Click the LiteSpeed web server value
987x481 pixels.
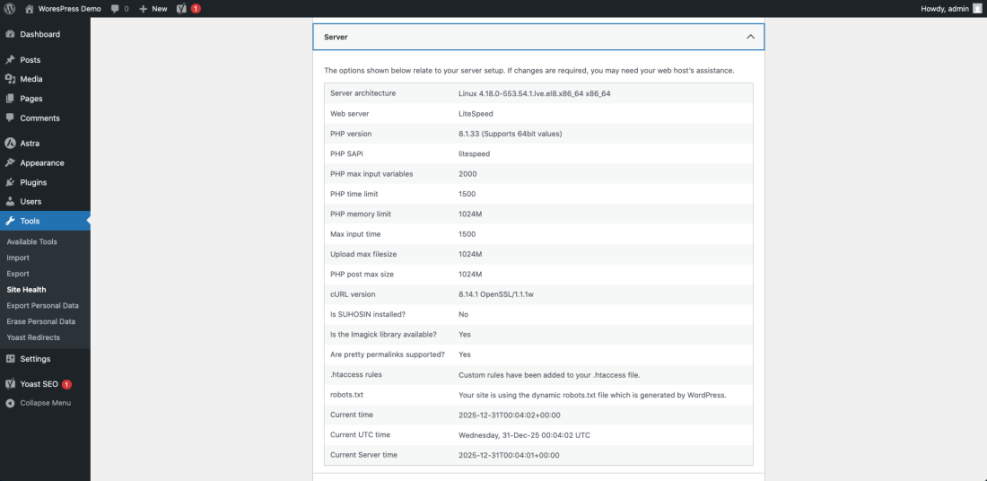click(x=475, y=114)
